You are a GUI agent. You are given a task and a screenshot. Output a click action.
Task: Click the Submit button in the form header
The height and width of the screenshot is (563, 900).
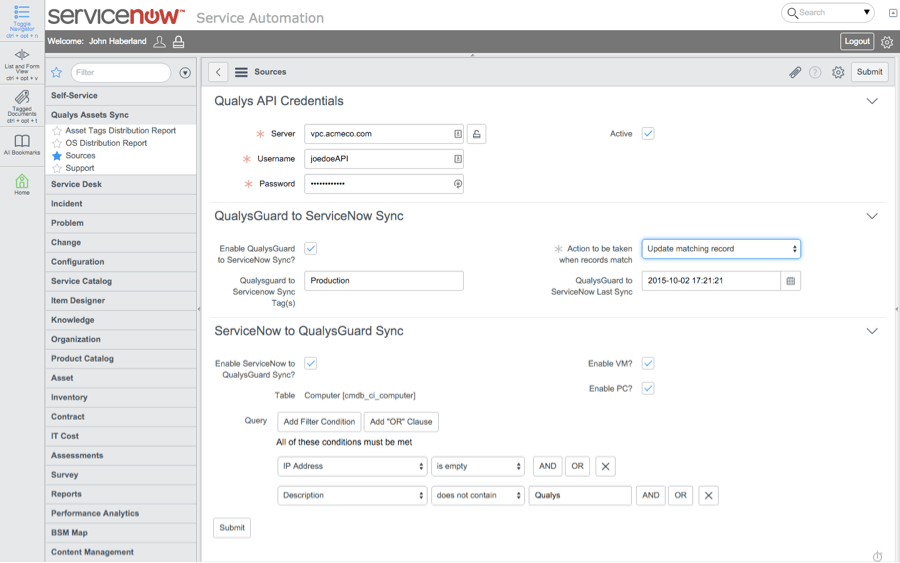(x=870, y=72)
